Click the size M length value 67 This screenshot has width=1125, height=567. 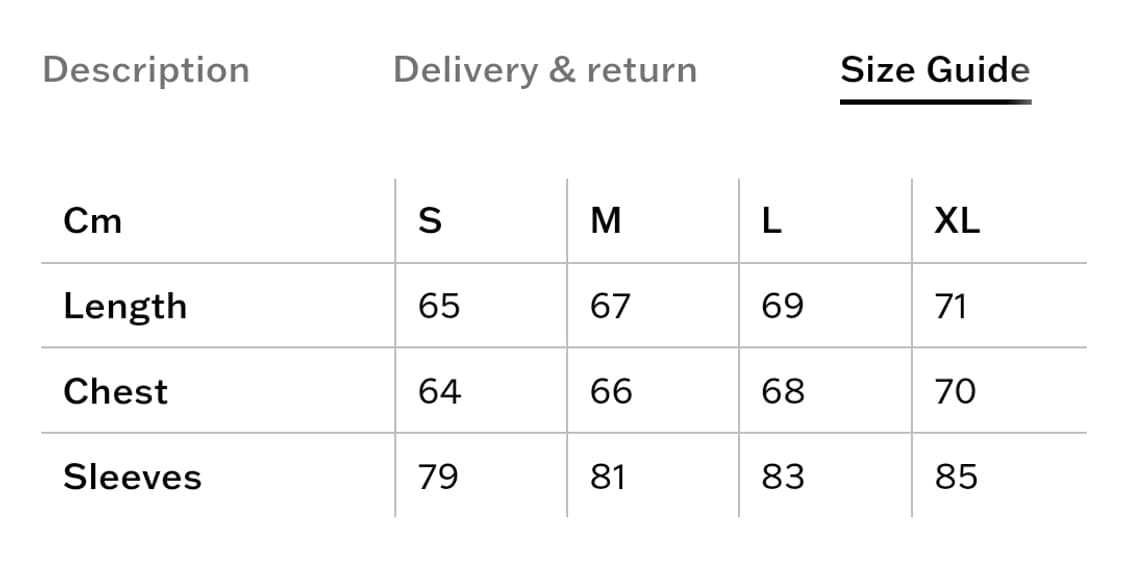(x=610, y=306)
